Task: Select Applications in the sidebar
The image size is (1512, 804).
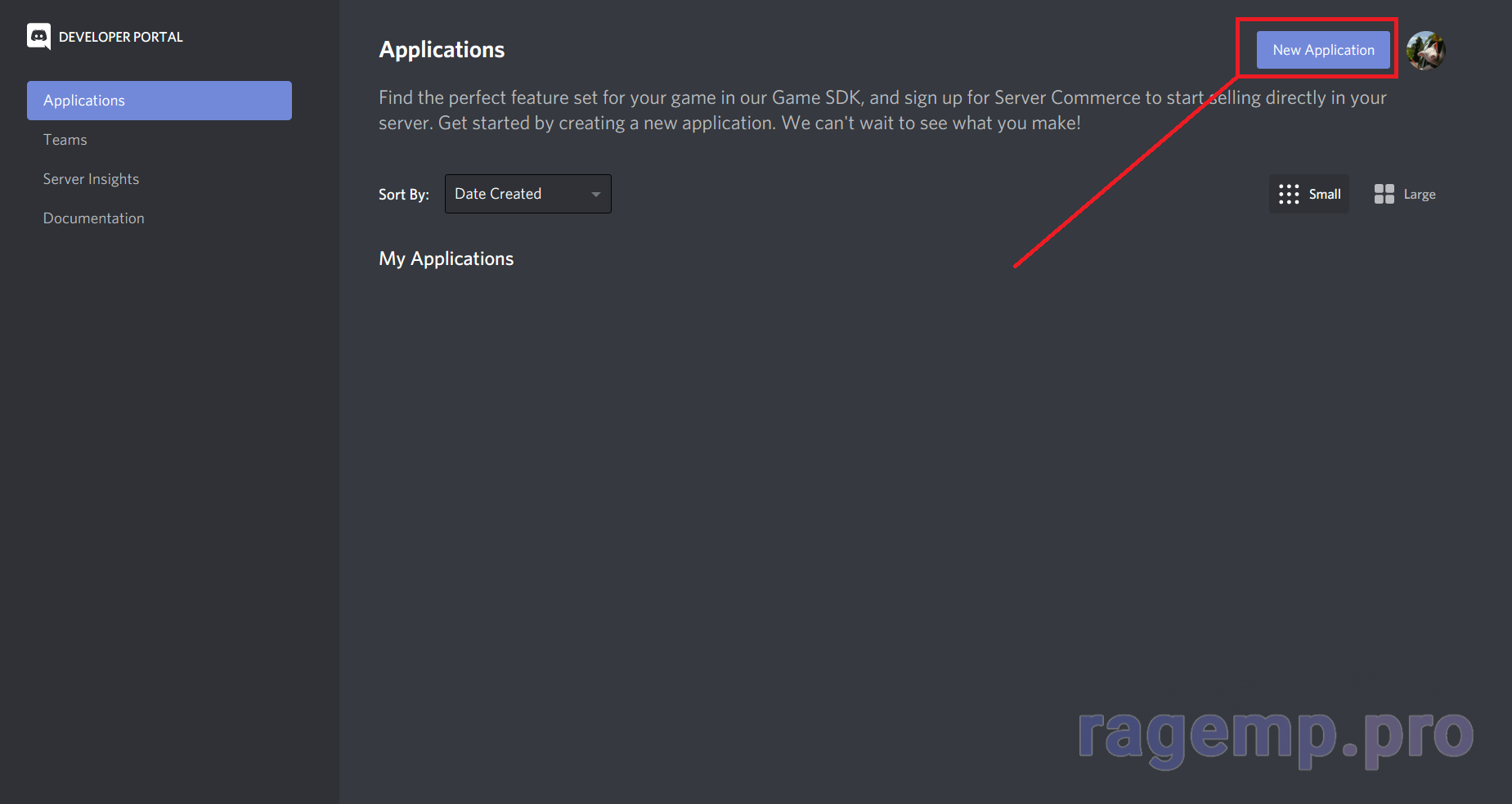Action: [x=159, y=101]
